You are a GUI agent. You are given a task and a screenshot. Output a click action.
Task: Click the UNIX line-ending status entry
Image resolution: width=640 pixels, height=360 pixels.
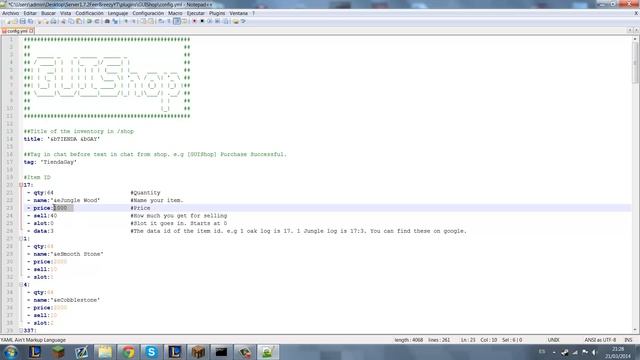(553, 340)
